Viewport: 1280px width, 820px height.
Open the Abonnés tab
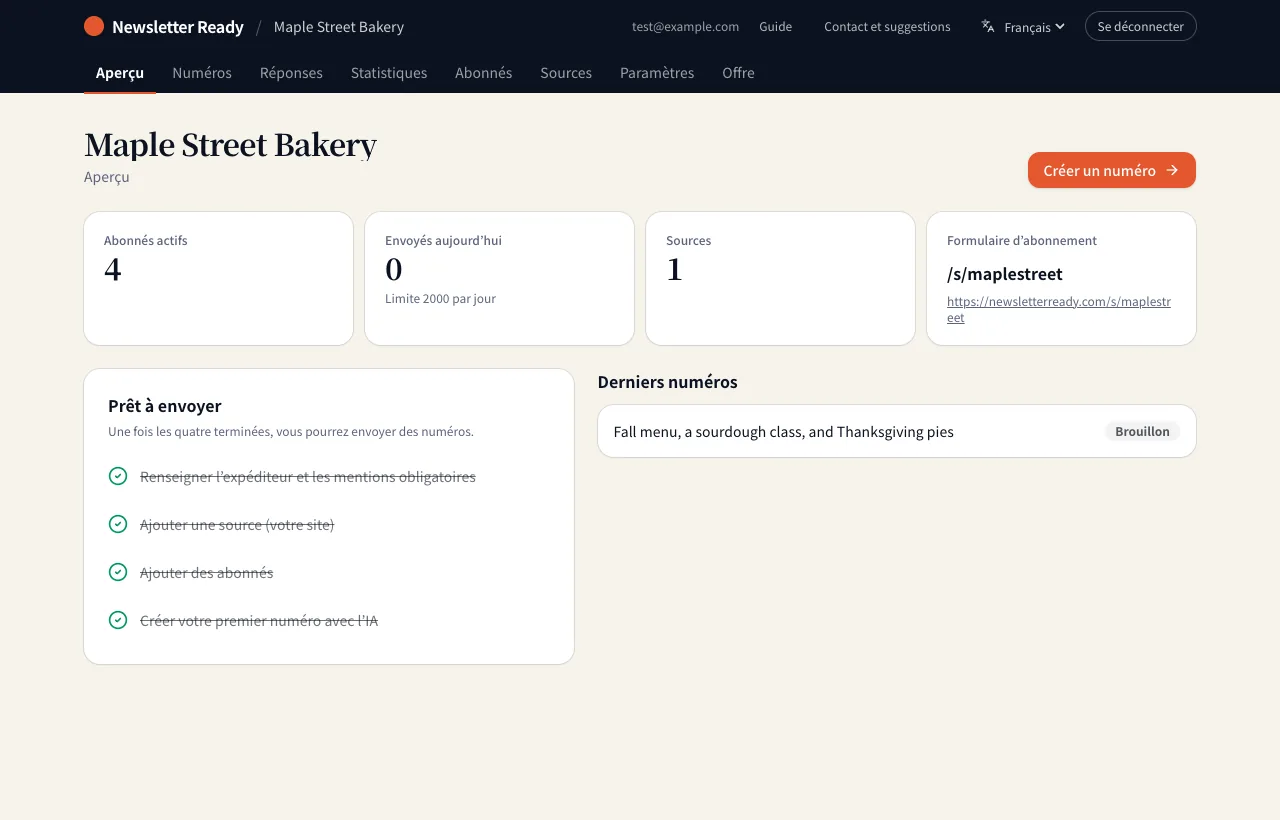484,73
